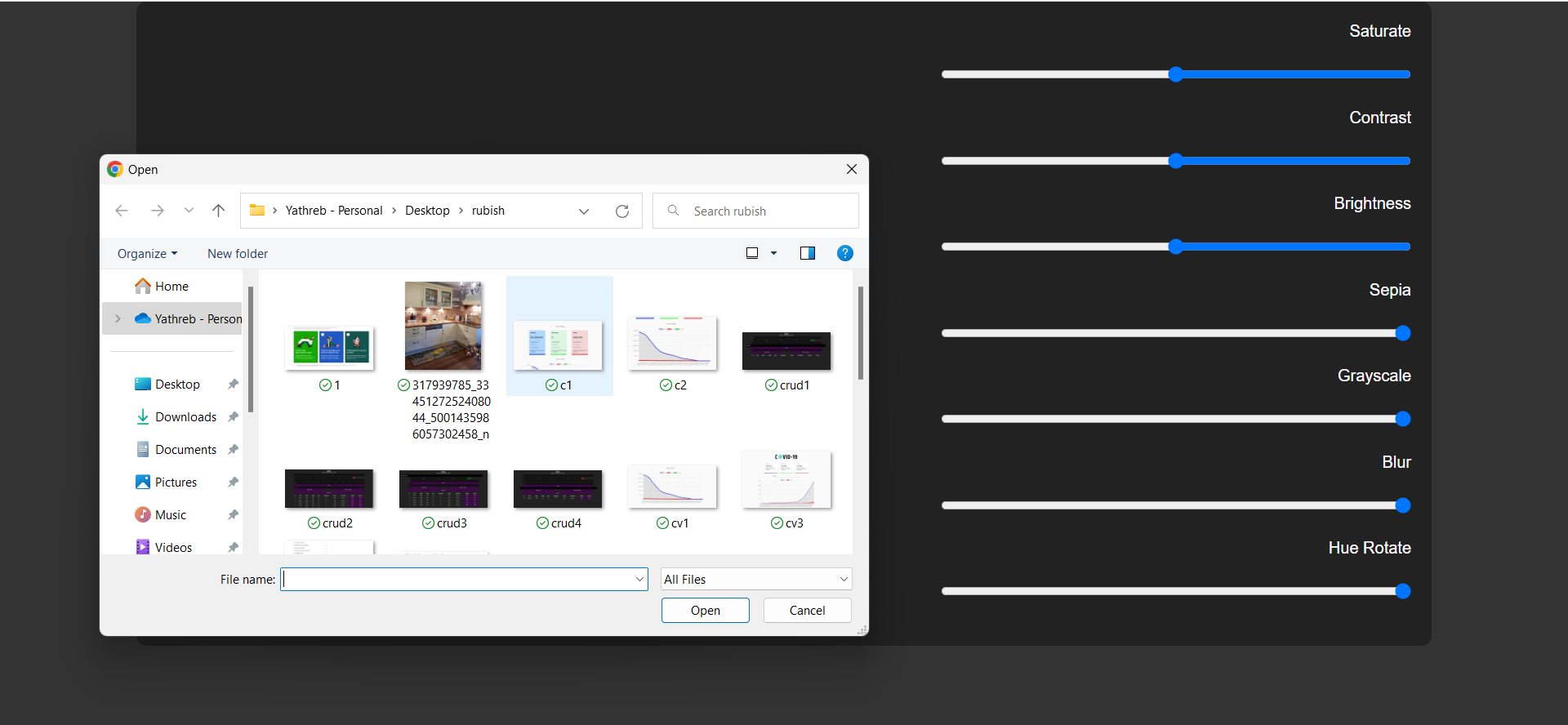Adjust the Saturate slider handle
1568x725 pixels.
pyautogui.click(x=1176, y=74)
